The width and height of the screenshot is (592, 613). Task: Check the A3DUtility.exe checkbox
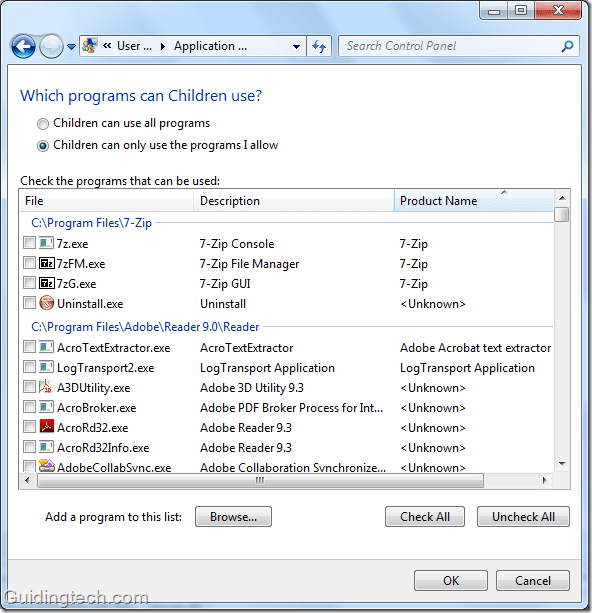pos(29,387)
